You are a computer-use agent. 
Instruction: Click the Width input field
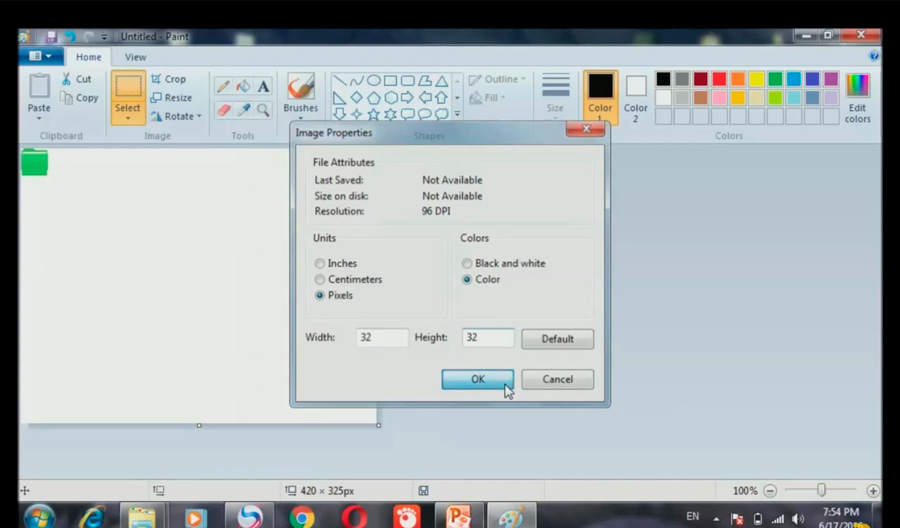pyautogui.click(x=382, y=338)
